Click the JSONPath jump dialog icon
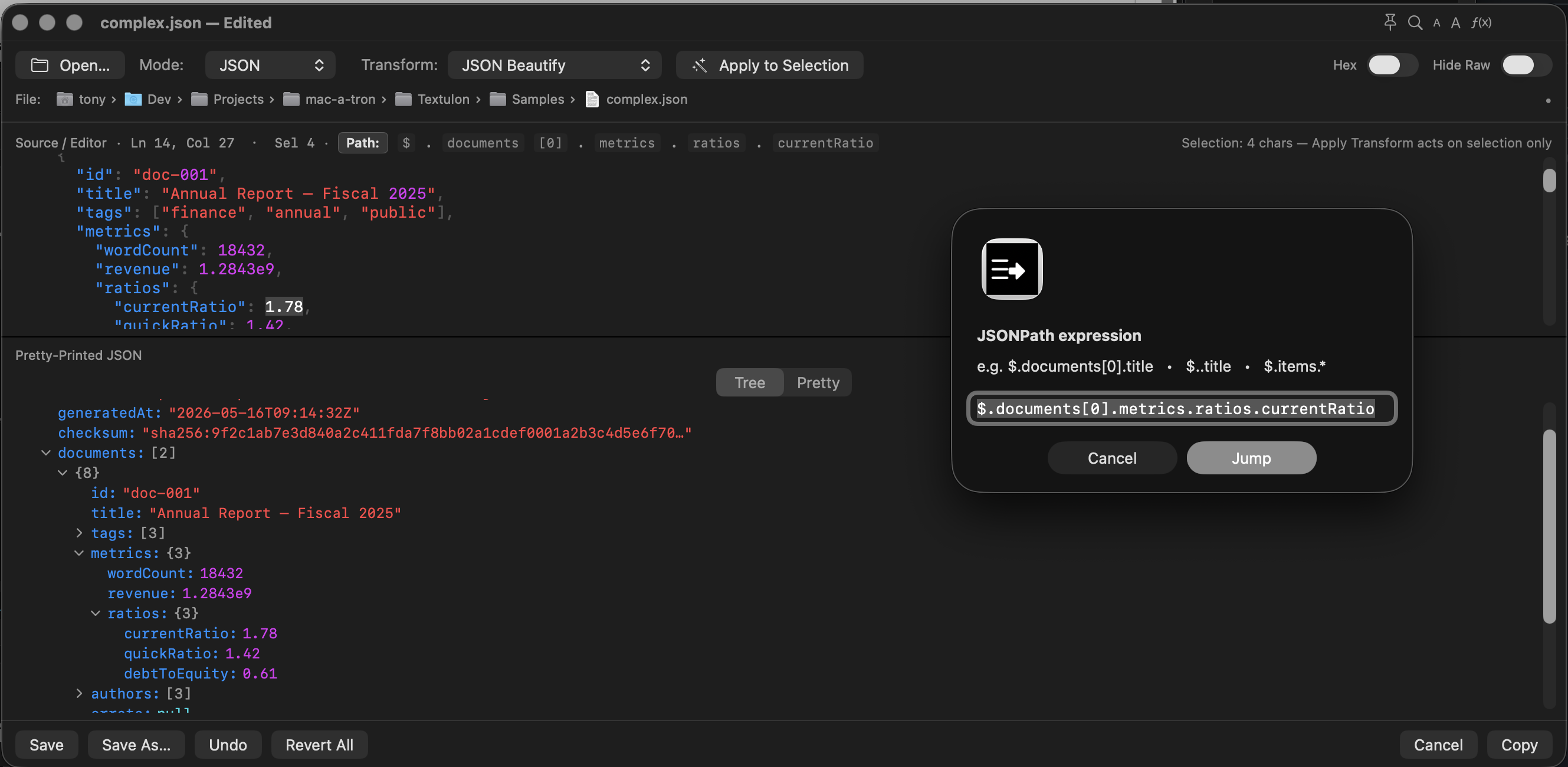Image resolution: width=1568 pixels, height=767 pixels. click(x=1012, y=268)
